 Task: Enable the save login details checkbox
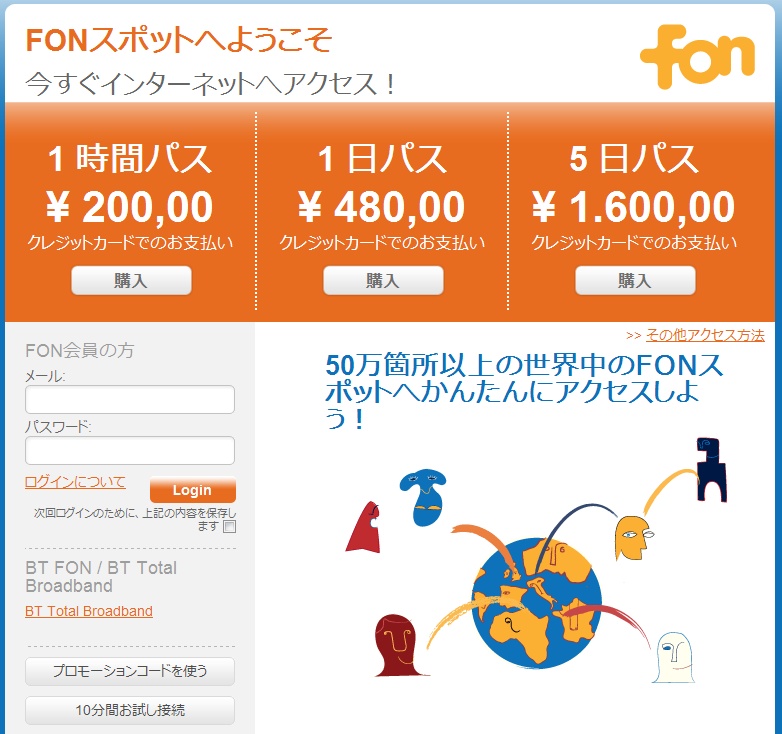click(229, 527)
